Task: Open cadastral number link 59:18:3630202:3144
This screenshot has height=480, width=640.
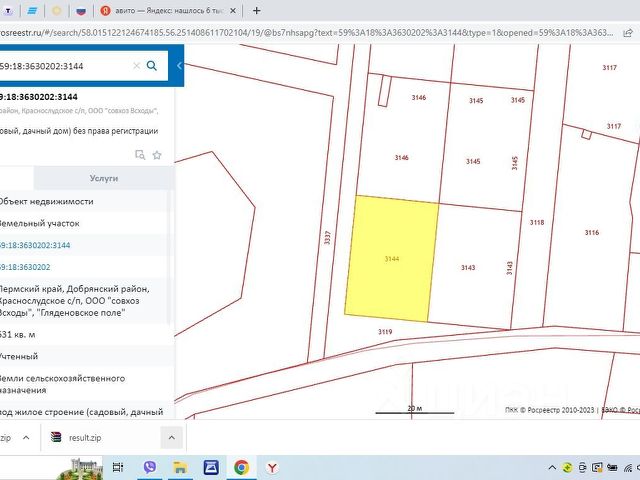Action: (35, 245)
